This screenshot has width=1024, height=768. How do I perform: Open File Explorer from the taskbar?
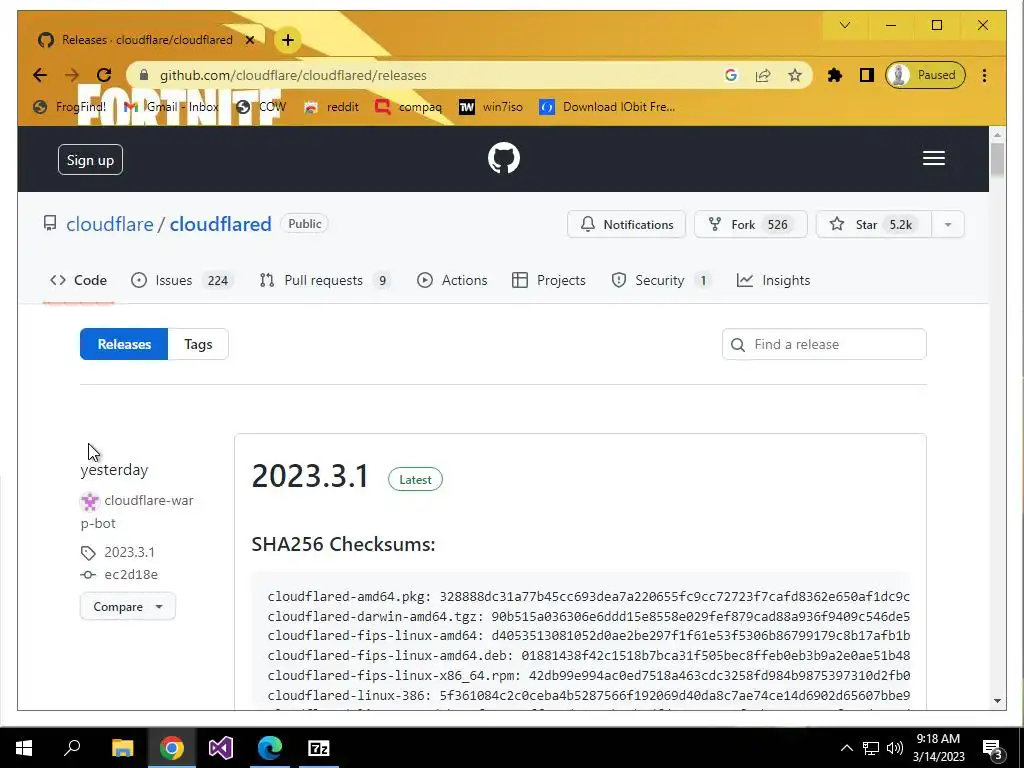click(122, 748)
